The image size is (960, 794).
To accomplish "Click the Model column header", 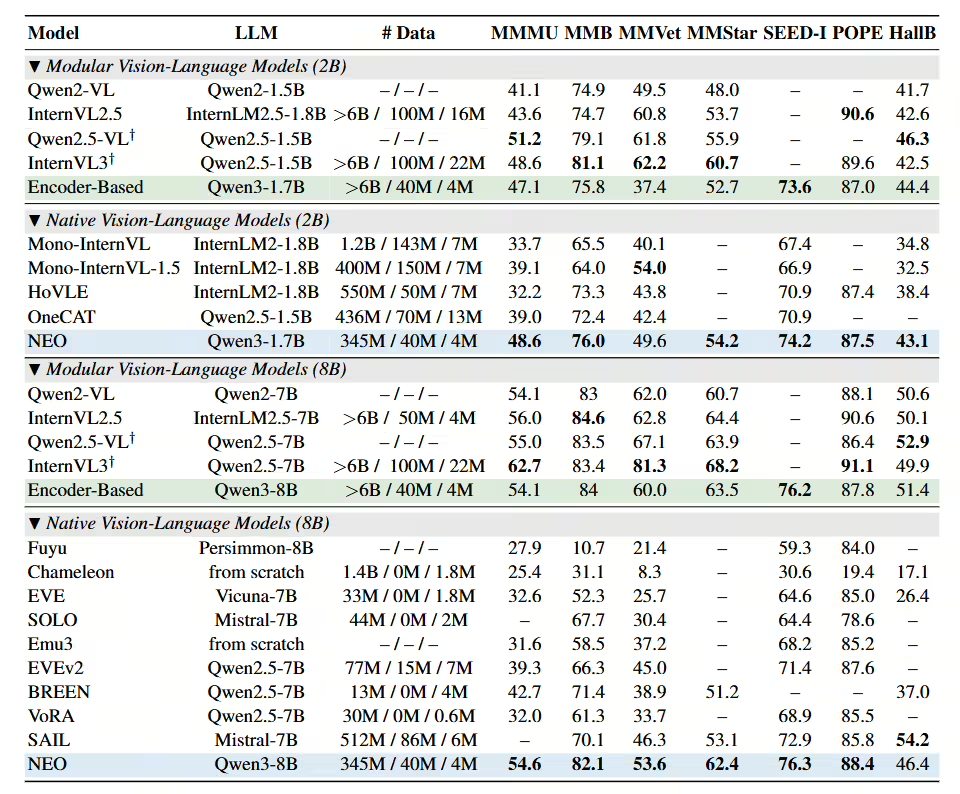I will click(54, 32).
